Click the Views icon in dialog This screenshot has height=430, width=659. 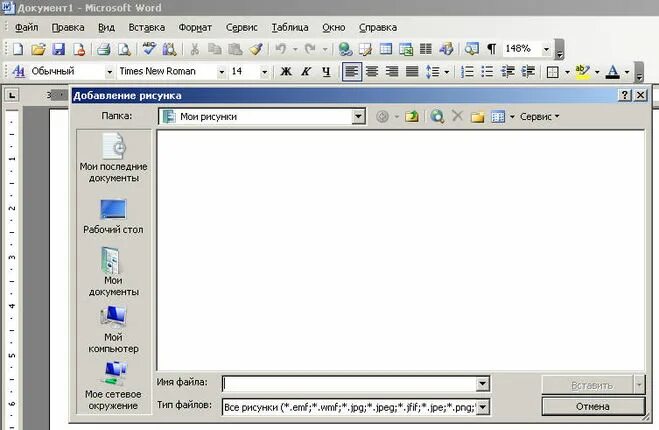tap(498, 116)
